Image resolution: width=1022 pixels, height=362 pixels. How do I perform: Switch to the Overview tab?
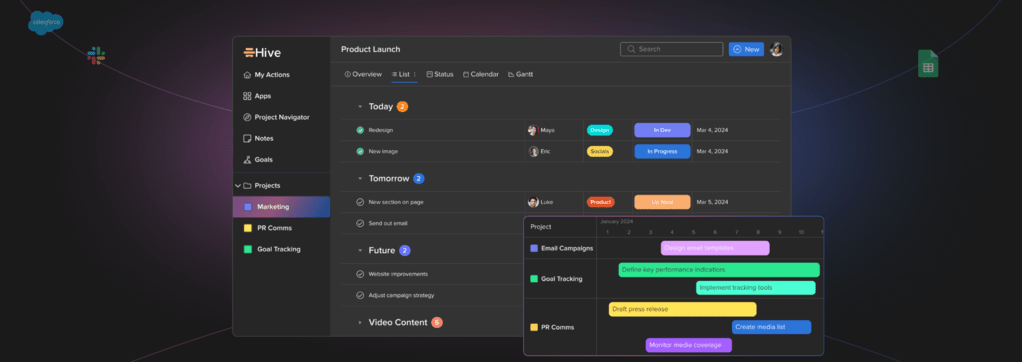363,74
